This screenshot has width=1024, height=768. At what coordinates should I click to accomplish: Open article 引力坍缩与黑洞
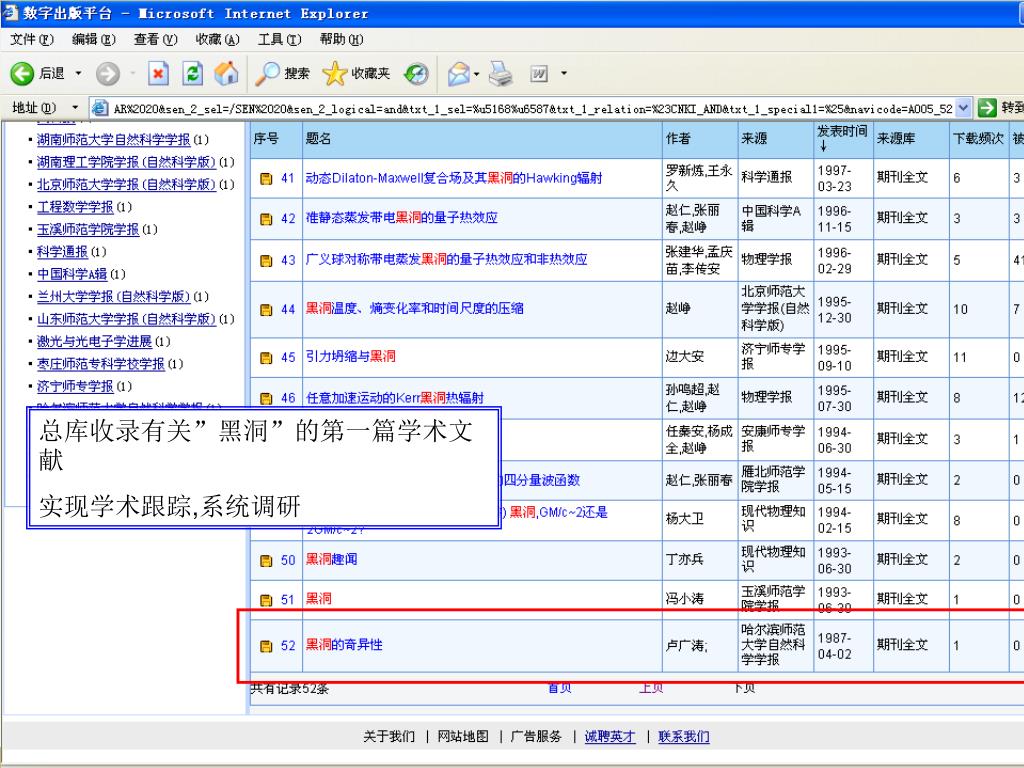pos(351,357)
